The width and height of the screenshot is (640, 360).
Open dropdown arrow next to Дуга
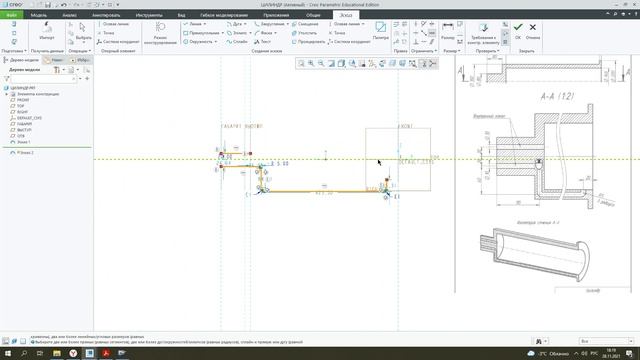(245, 24)
